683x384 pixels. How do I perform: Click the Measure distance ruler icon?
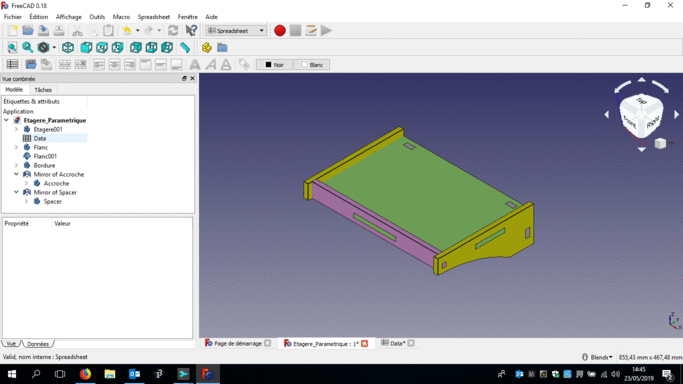tap(185, 47)
